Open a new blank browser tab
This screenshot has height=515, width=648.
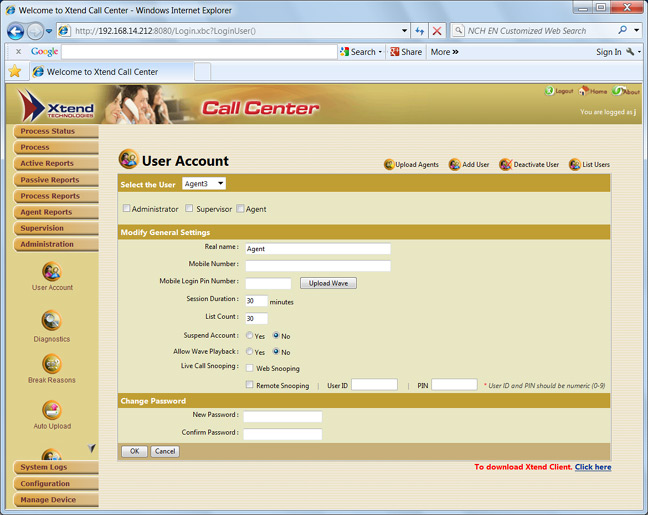point(202,72)
